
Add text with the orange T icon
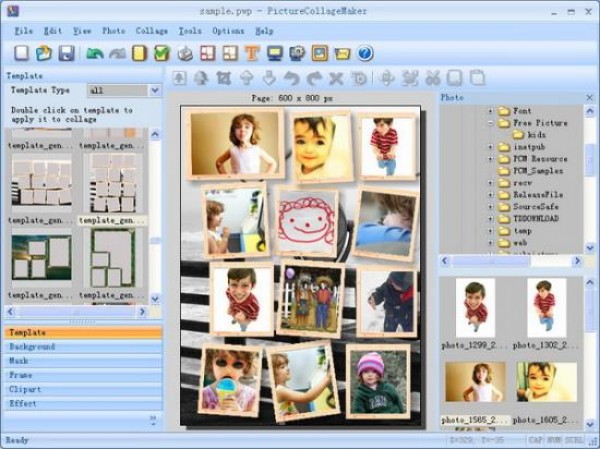tap(252, 53)
